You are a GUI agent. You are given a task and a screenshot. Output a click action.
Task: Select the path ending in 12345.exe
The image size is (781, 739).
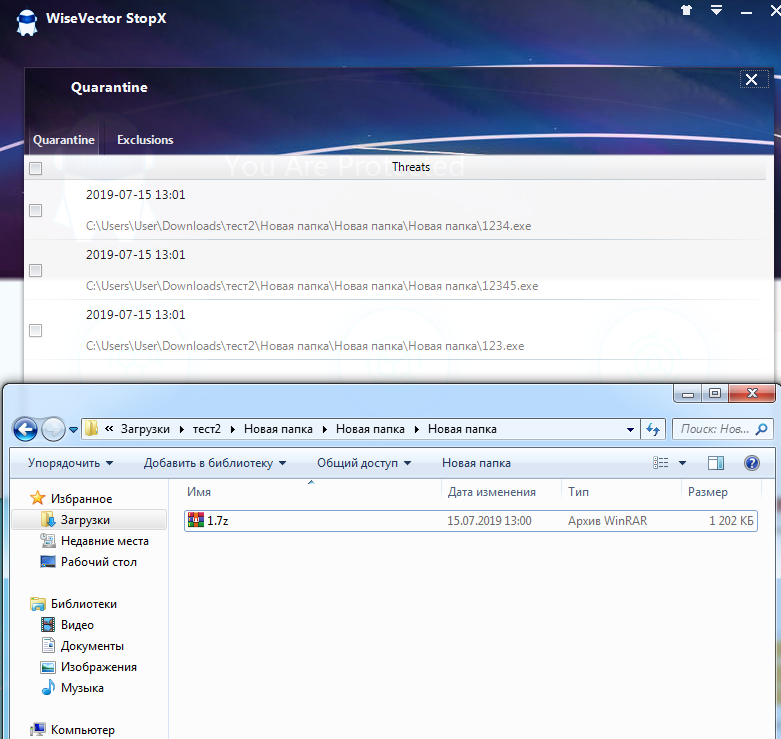[312, 286]
